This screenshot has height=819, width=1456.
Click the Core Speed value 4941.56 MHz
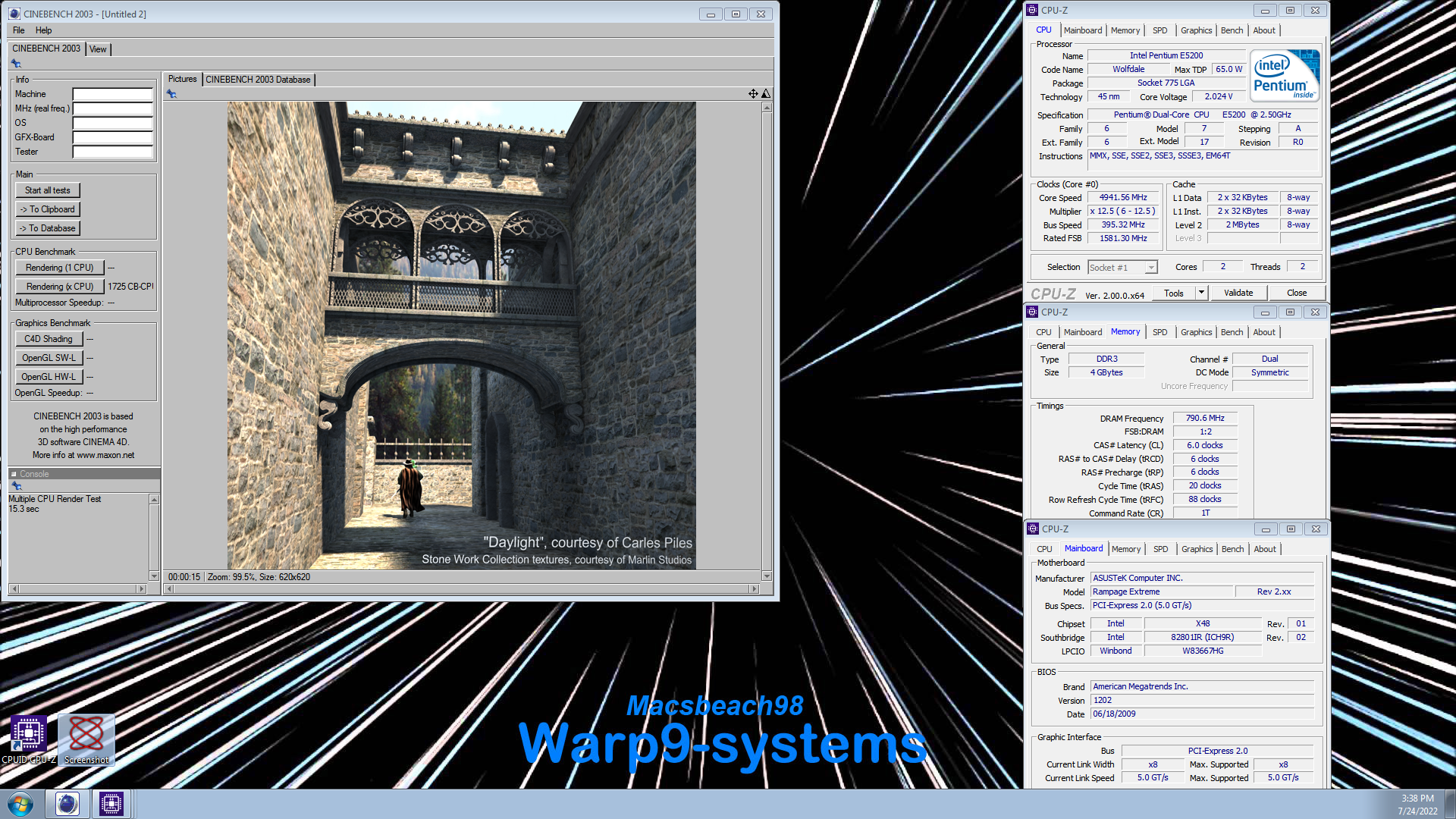pyautogui.click(x=1123, y=198)
